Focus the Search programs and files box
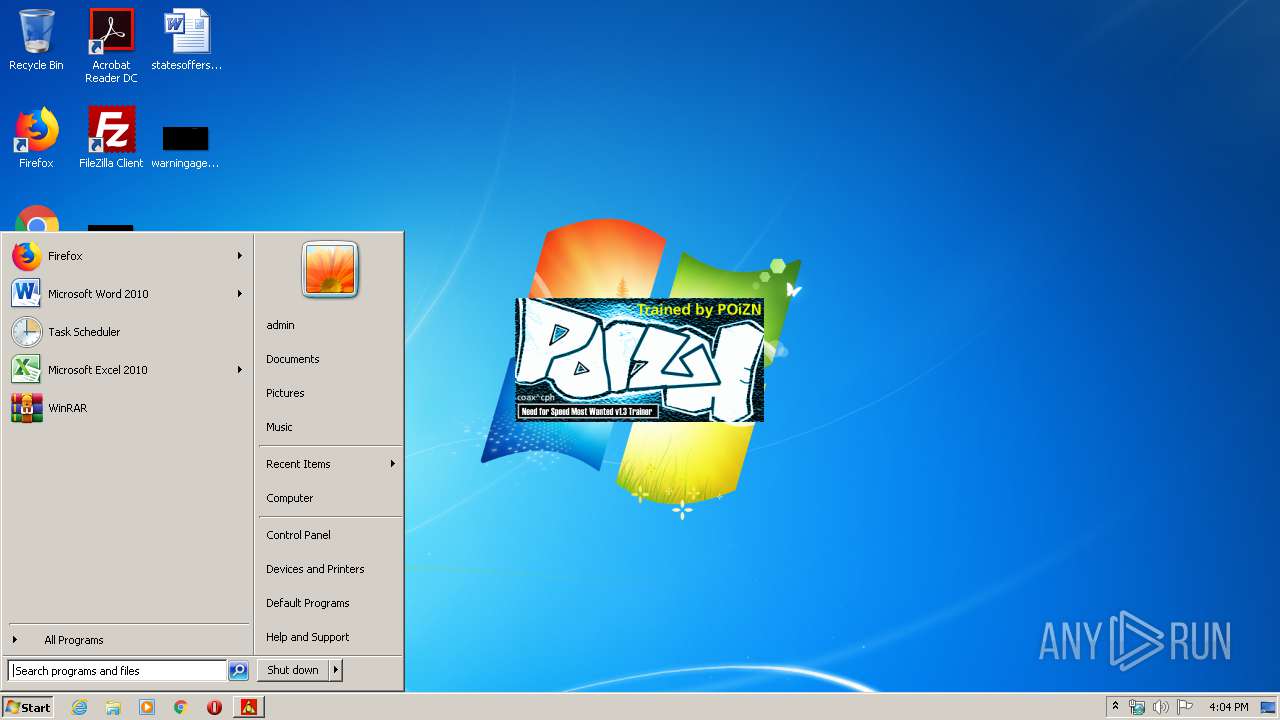 [118, 671]
